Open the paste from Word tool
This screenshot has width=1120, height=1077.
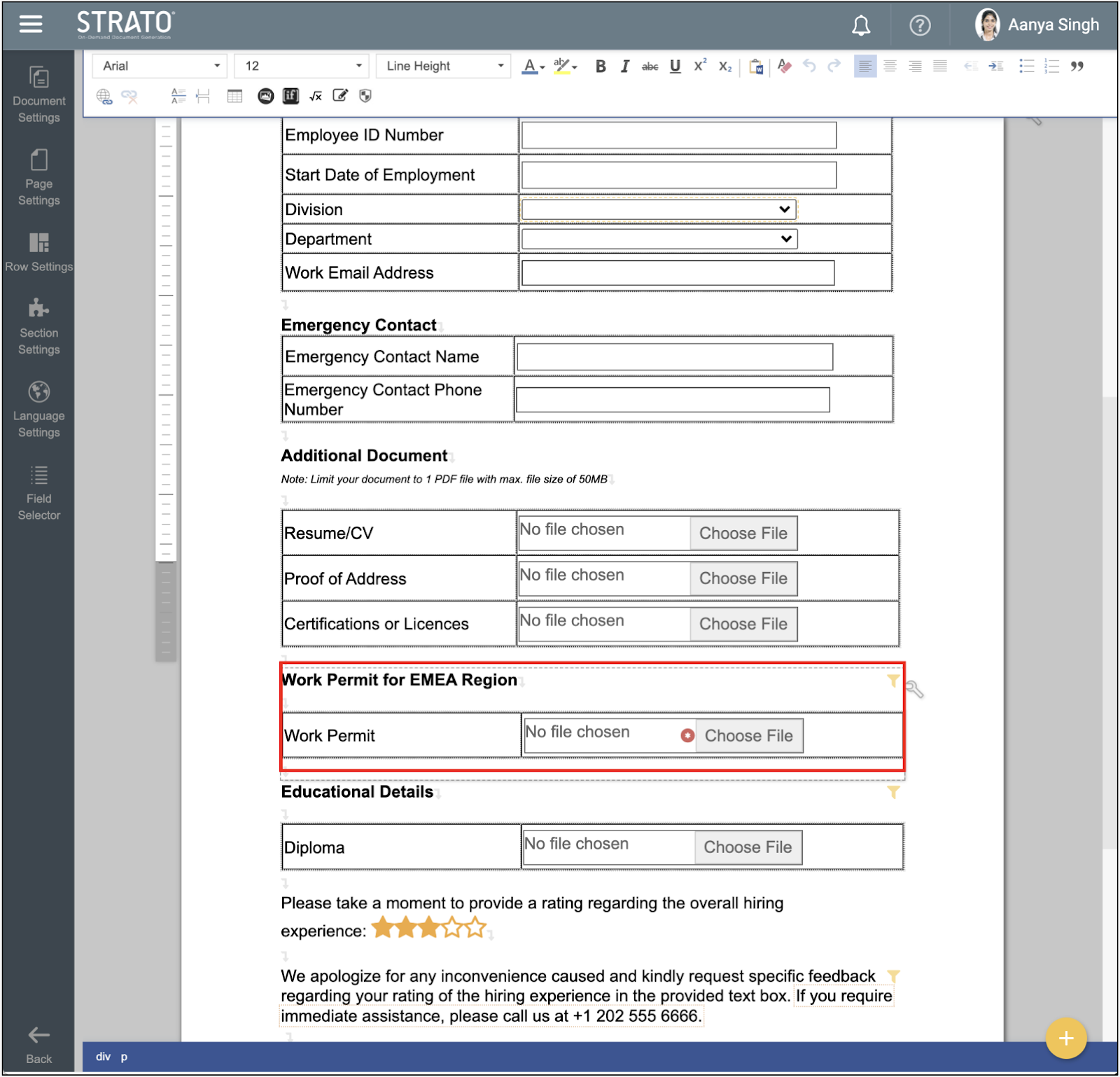(x=756, y=66)
